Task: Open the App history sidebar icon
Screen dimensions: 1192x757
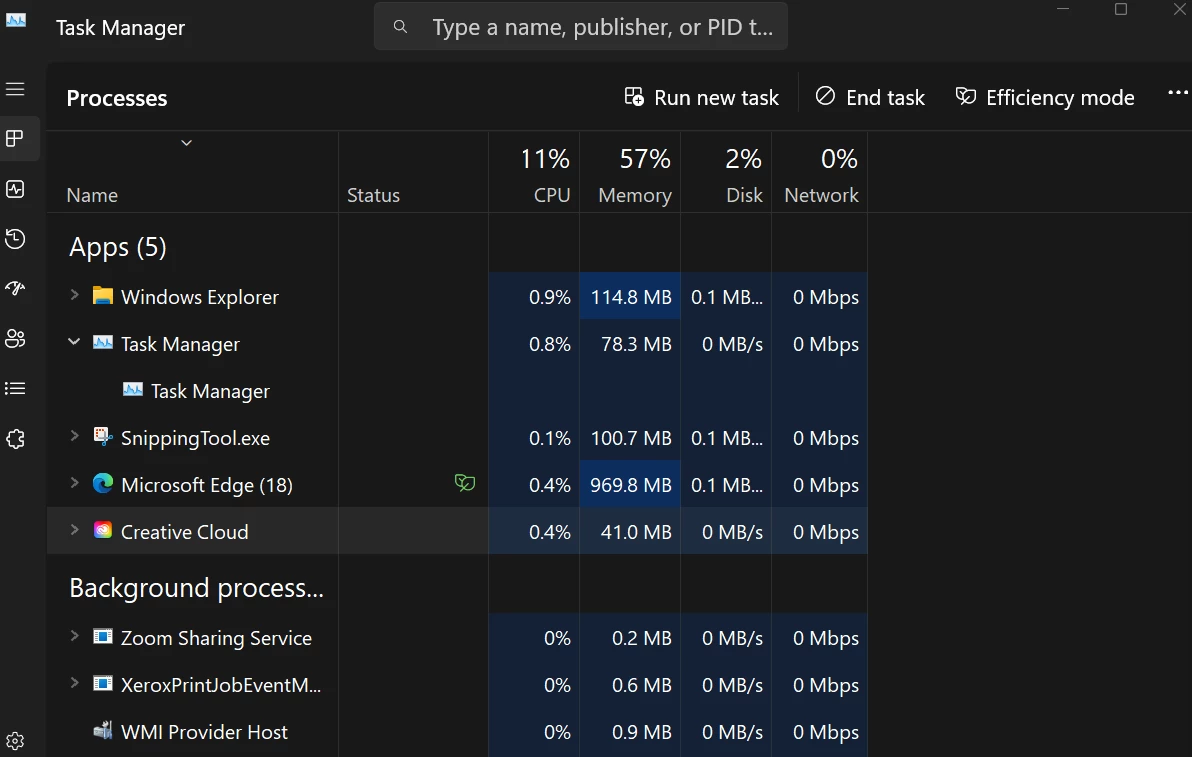Action: pyautogui.click(x=15, y=239)
